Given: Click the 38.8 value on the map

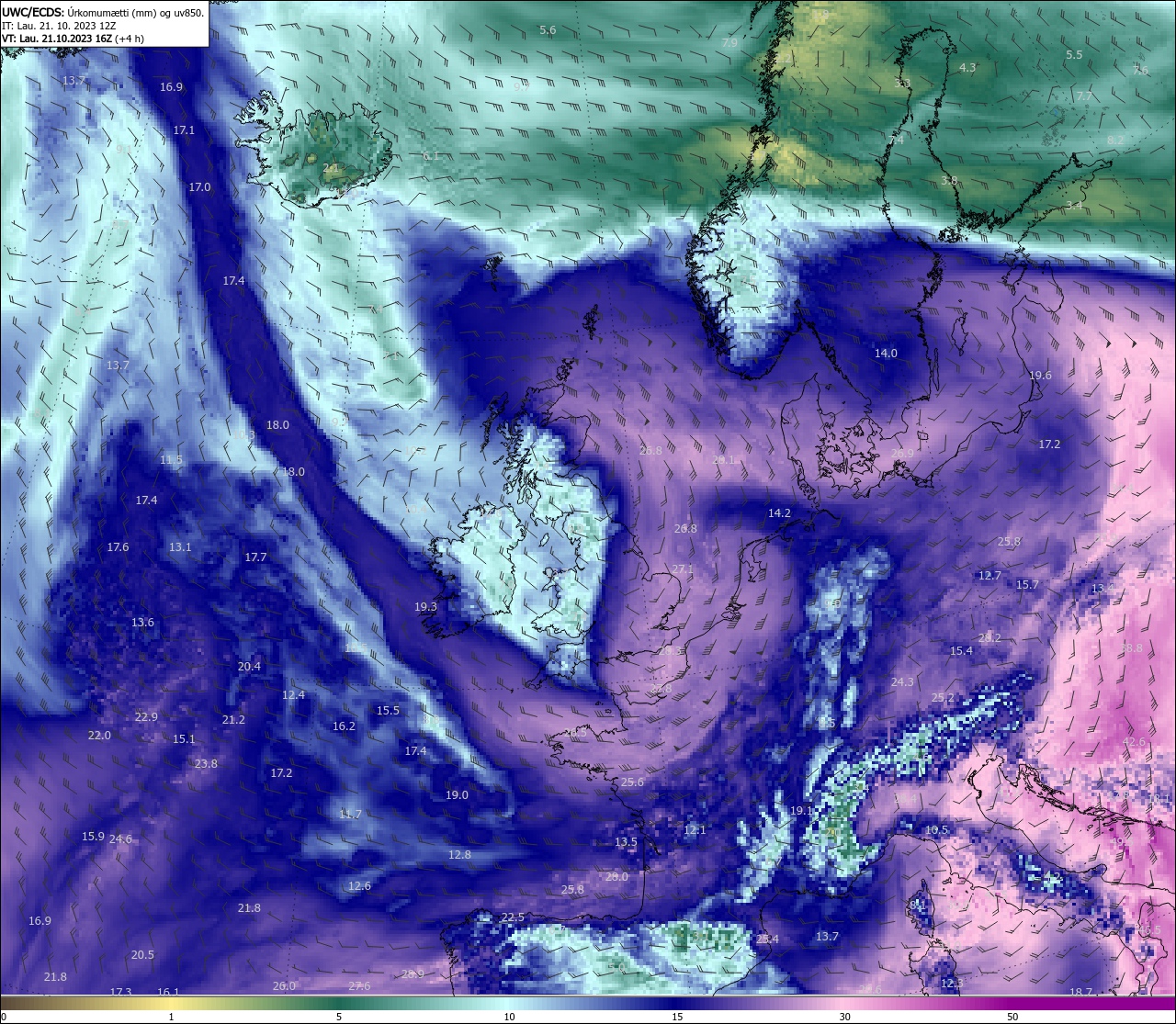Looking at the screenshot, I should (x=1131, y=647).
